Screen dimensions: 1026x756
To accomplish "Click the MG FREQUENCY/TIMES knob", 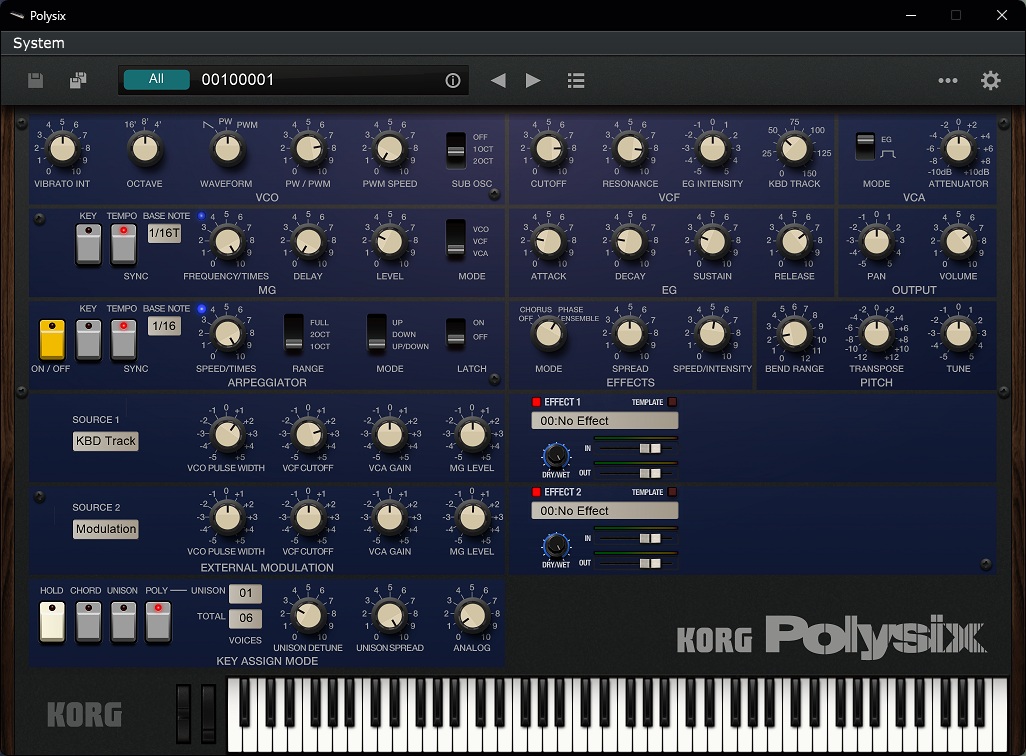I will point(226,242).
